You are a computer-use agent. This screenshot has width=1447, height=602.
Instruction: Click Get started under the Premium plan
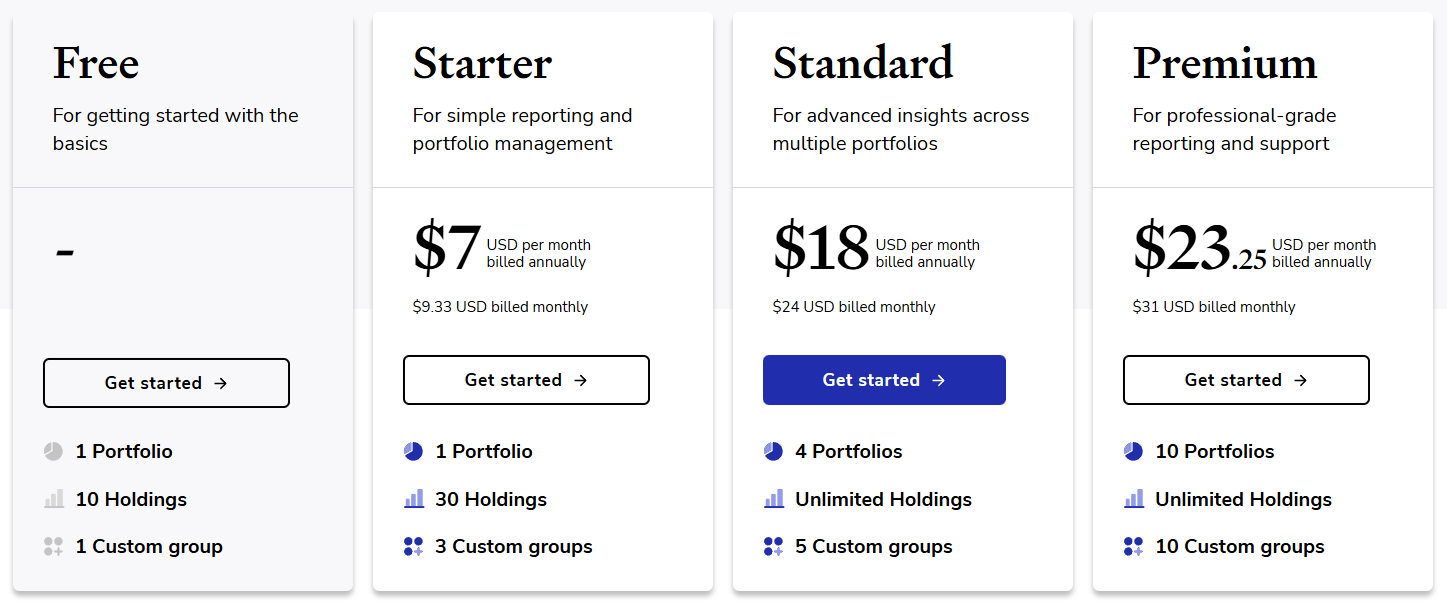1246,380
